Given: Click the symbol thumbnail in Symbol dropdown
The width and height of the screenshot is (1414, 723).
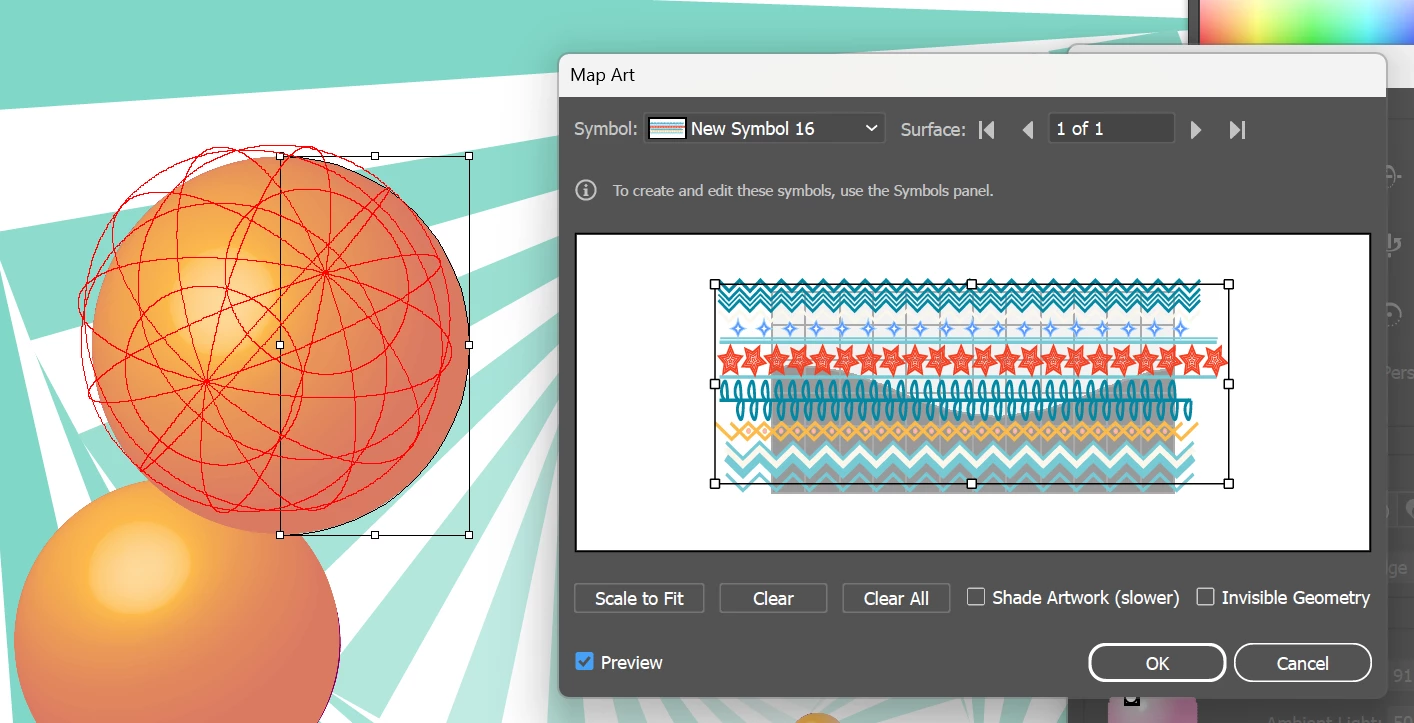Looking at the screenshot, I should (667, 128).
